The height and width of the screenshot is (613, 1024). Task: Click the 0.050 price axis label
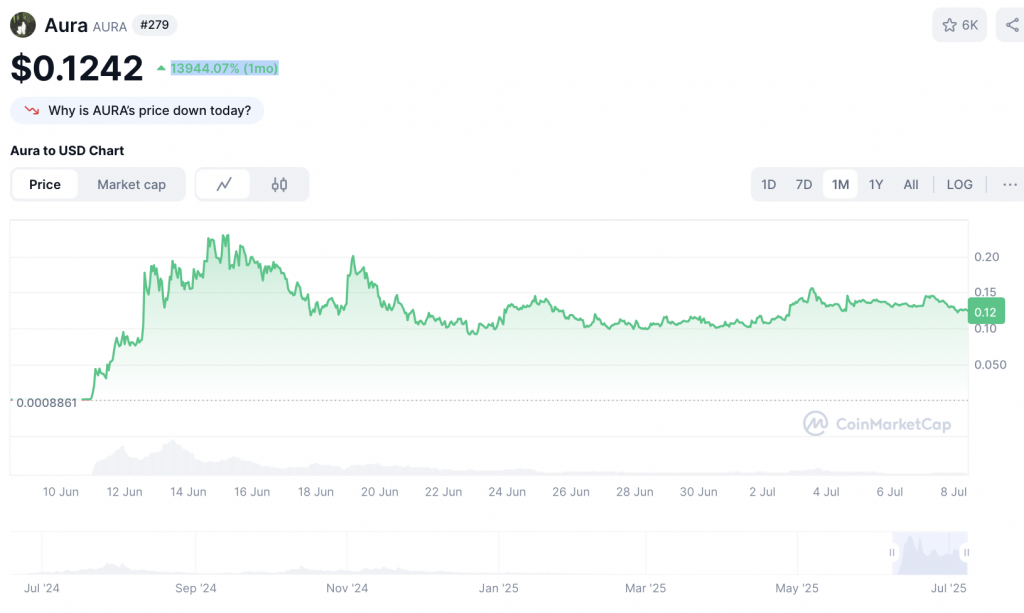coord(990,365)
